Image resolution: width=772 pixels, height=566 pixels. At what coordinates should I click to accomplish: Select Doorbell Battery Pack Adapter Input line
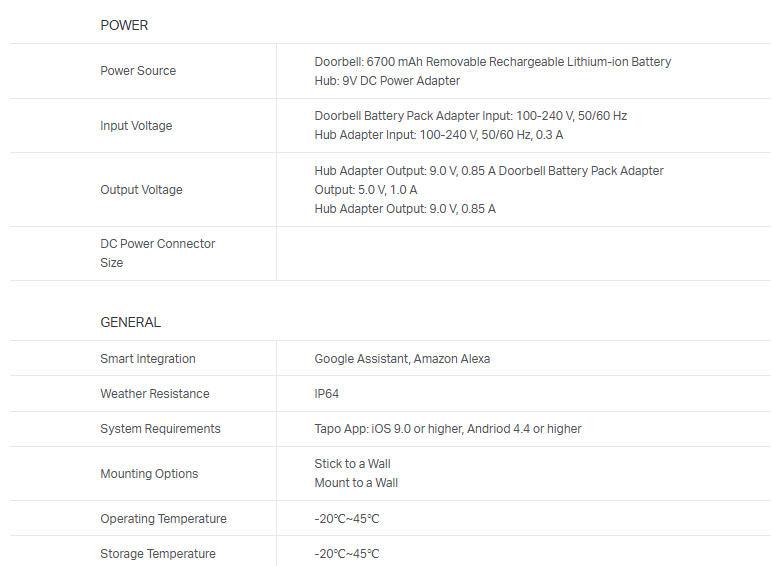470,116
